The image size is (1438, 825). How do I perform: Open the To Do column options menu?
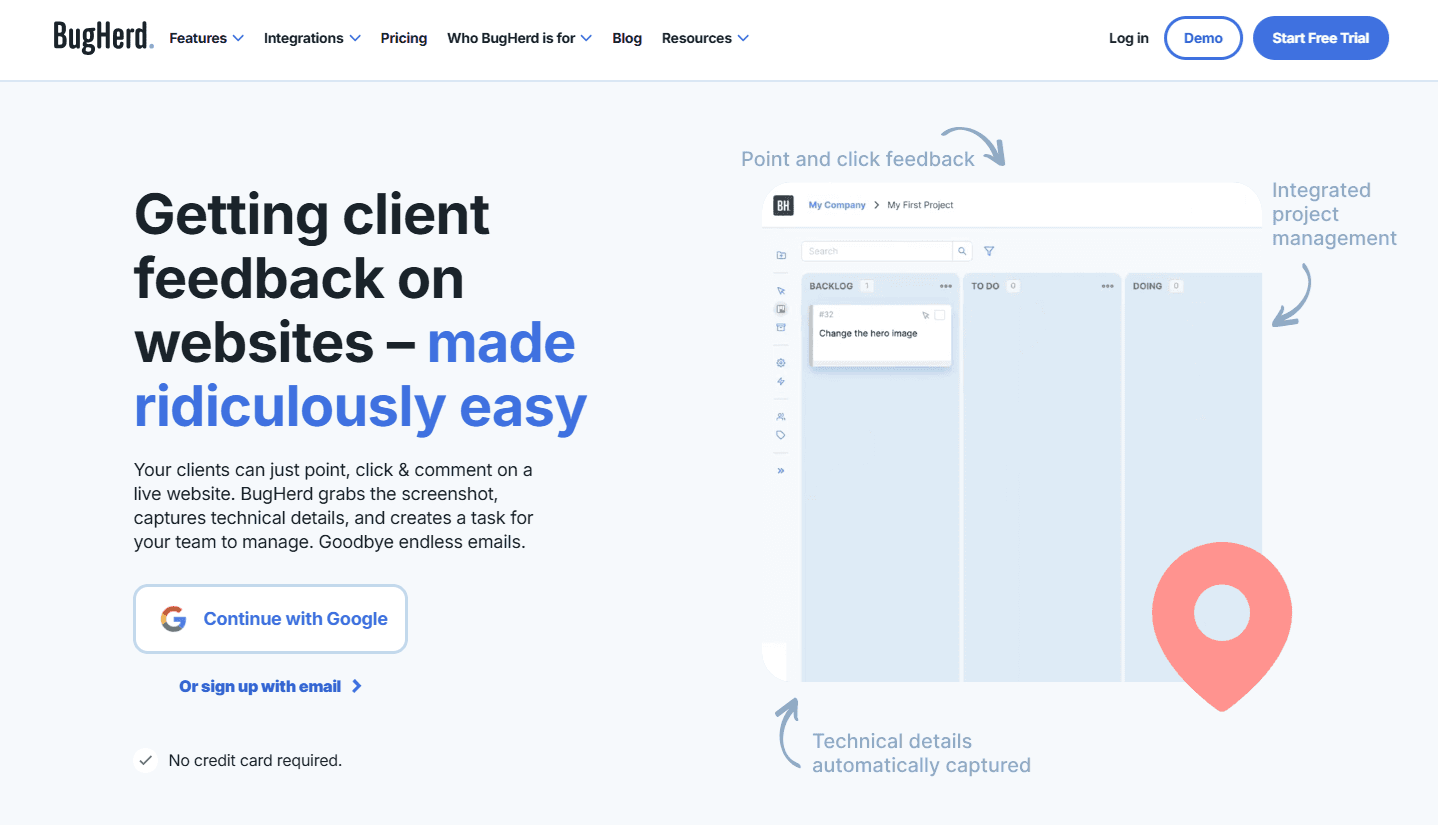[1107, 286]
